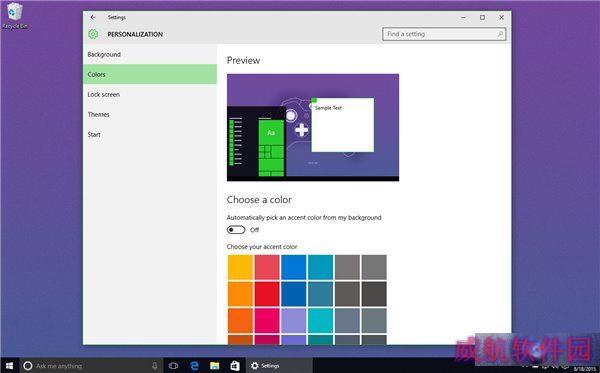Click the back arrow in Settings
The width and height of the screenshot is (600, 373).
(x=93, y=17)
